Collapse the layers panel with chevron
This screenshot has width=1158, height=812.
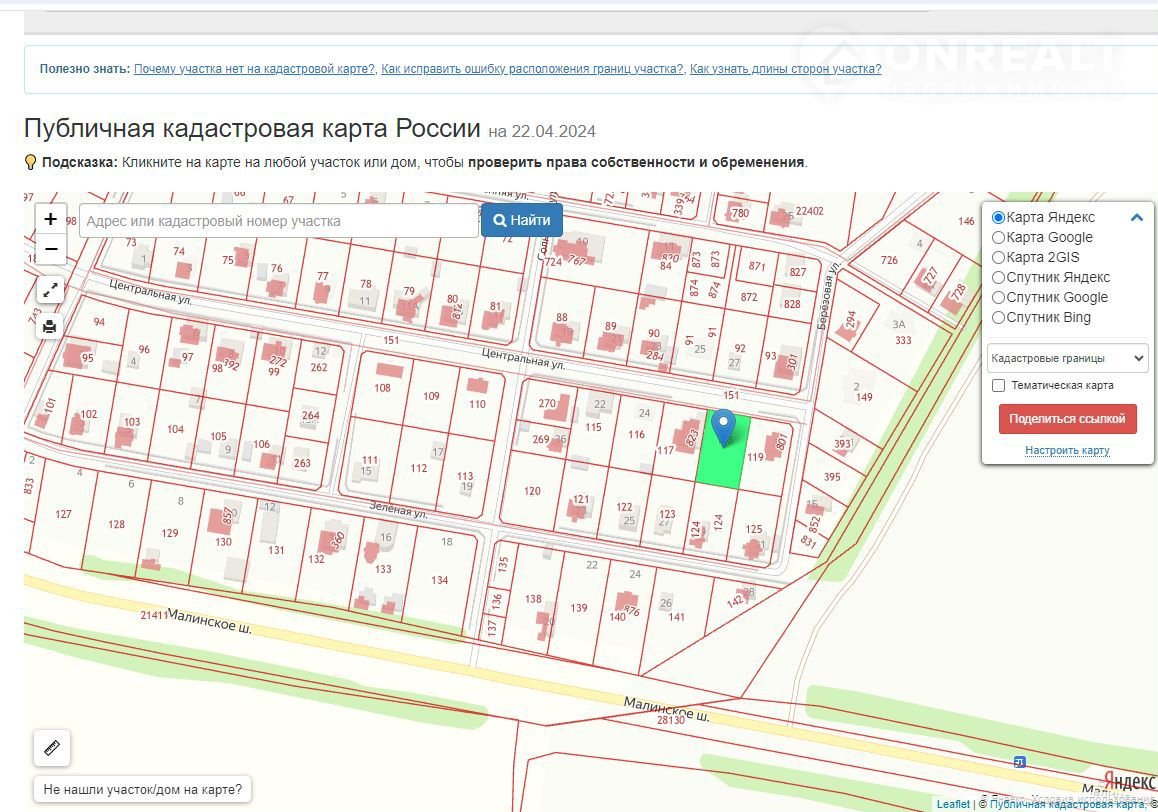(1136, 217)
